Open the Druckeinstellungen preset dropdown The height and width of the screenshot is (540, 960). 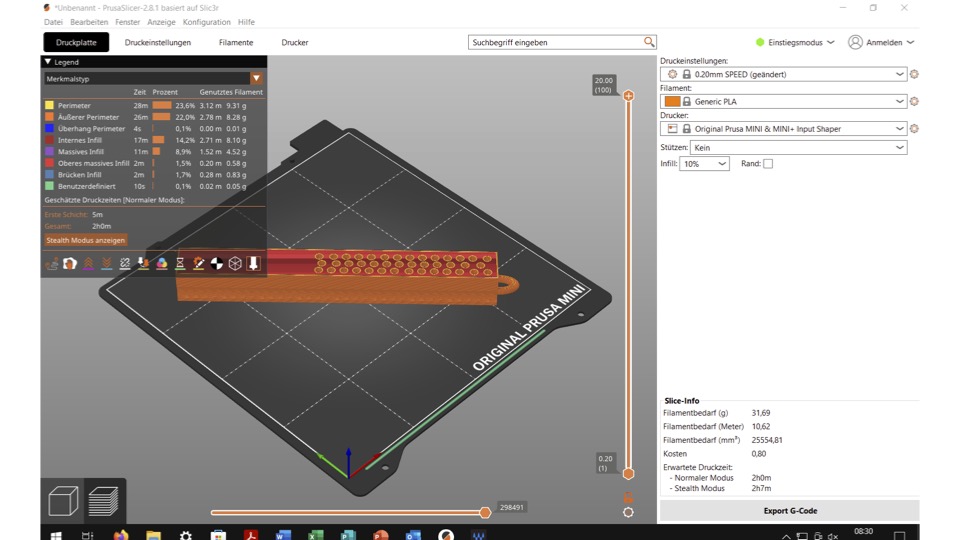783,74
